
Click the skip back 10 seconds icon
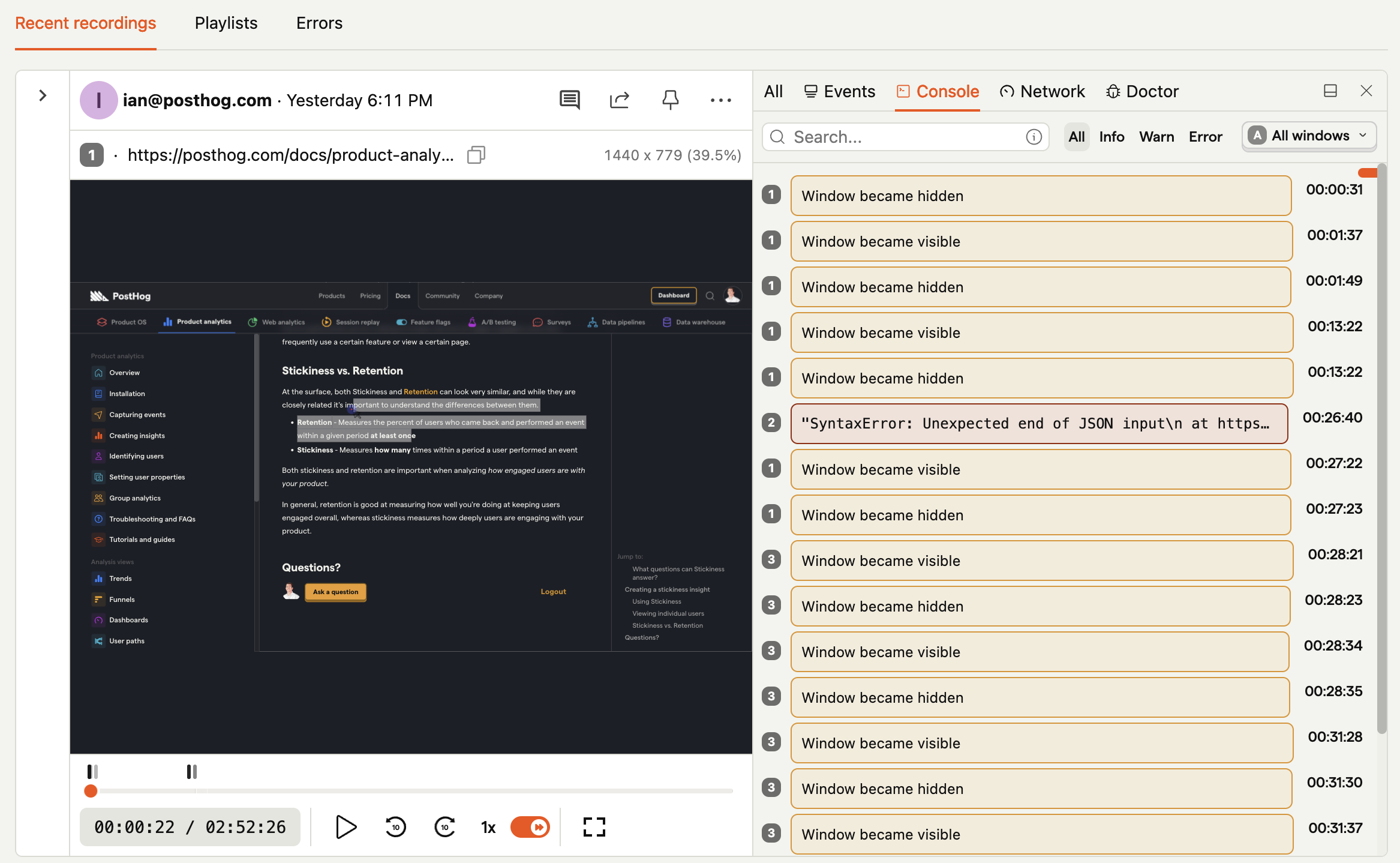[x=396, y=827]
